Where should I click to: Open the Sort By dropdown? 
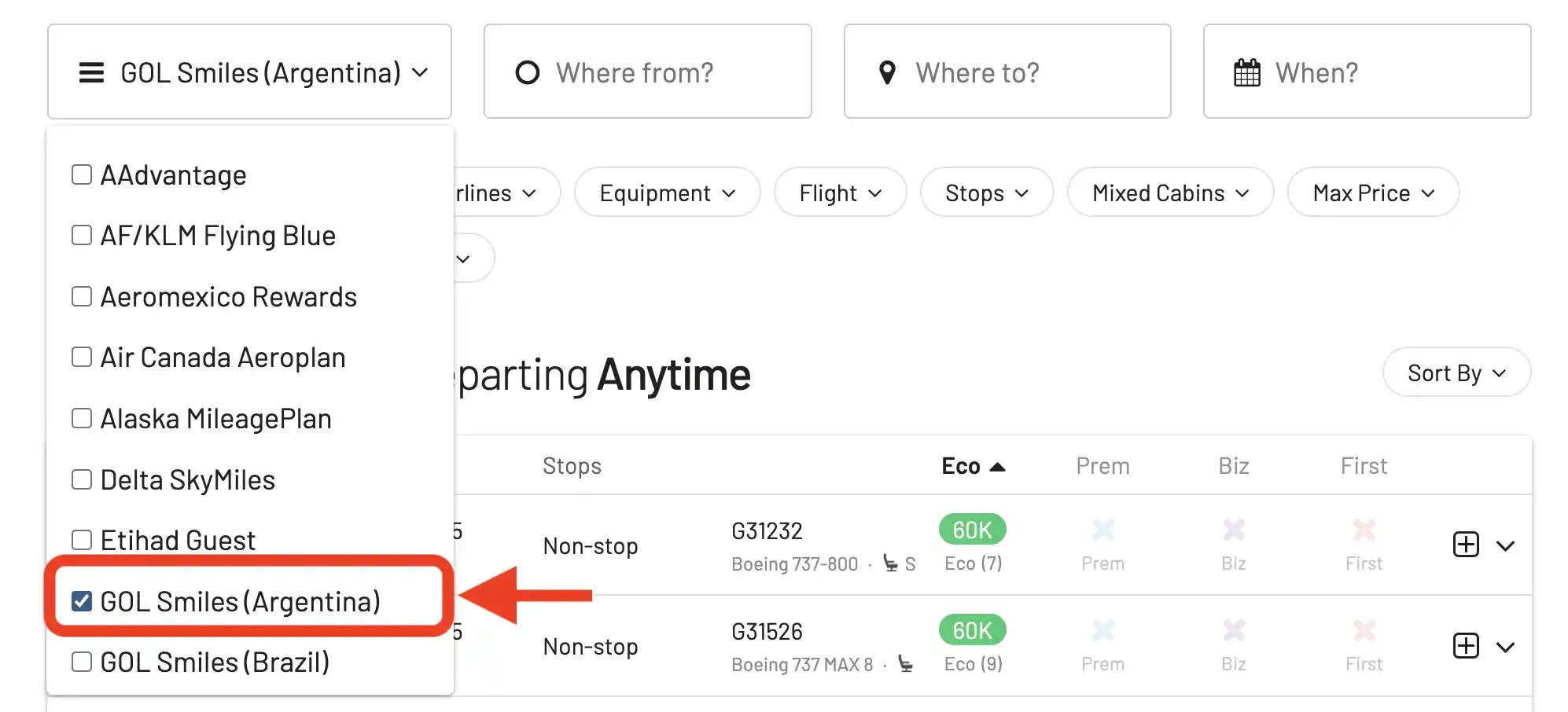pos(1456,373)
